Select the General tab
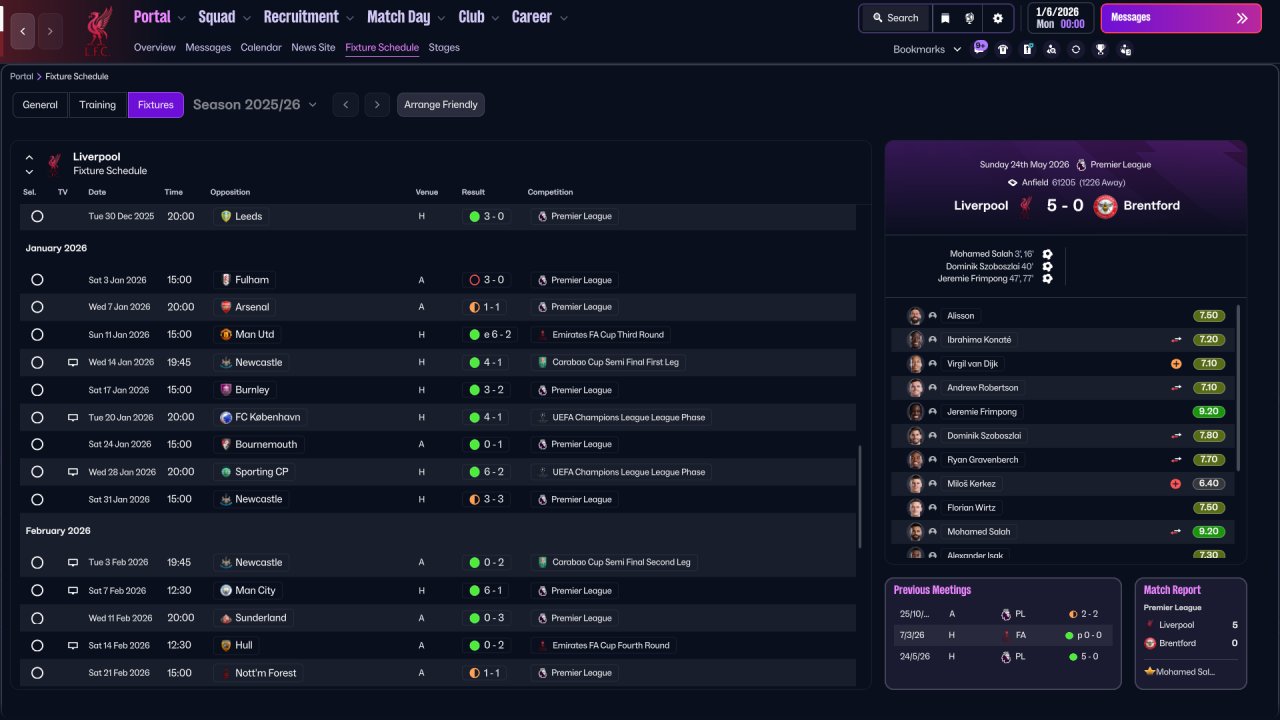The height and width of the screenshot is (720, 1280). [x=40, y=105]
